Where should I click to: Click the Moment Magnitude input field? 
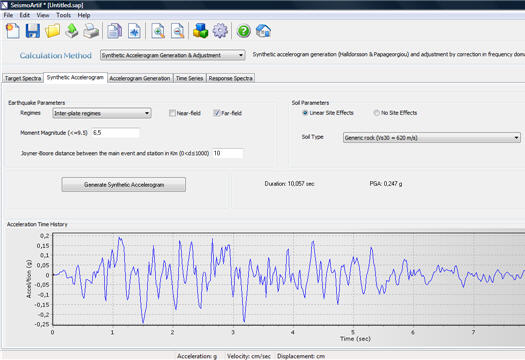click(116, 133)
